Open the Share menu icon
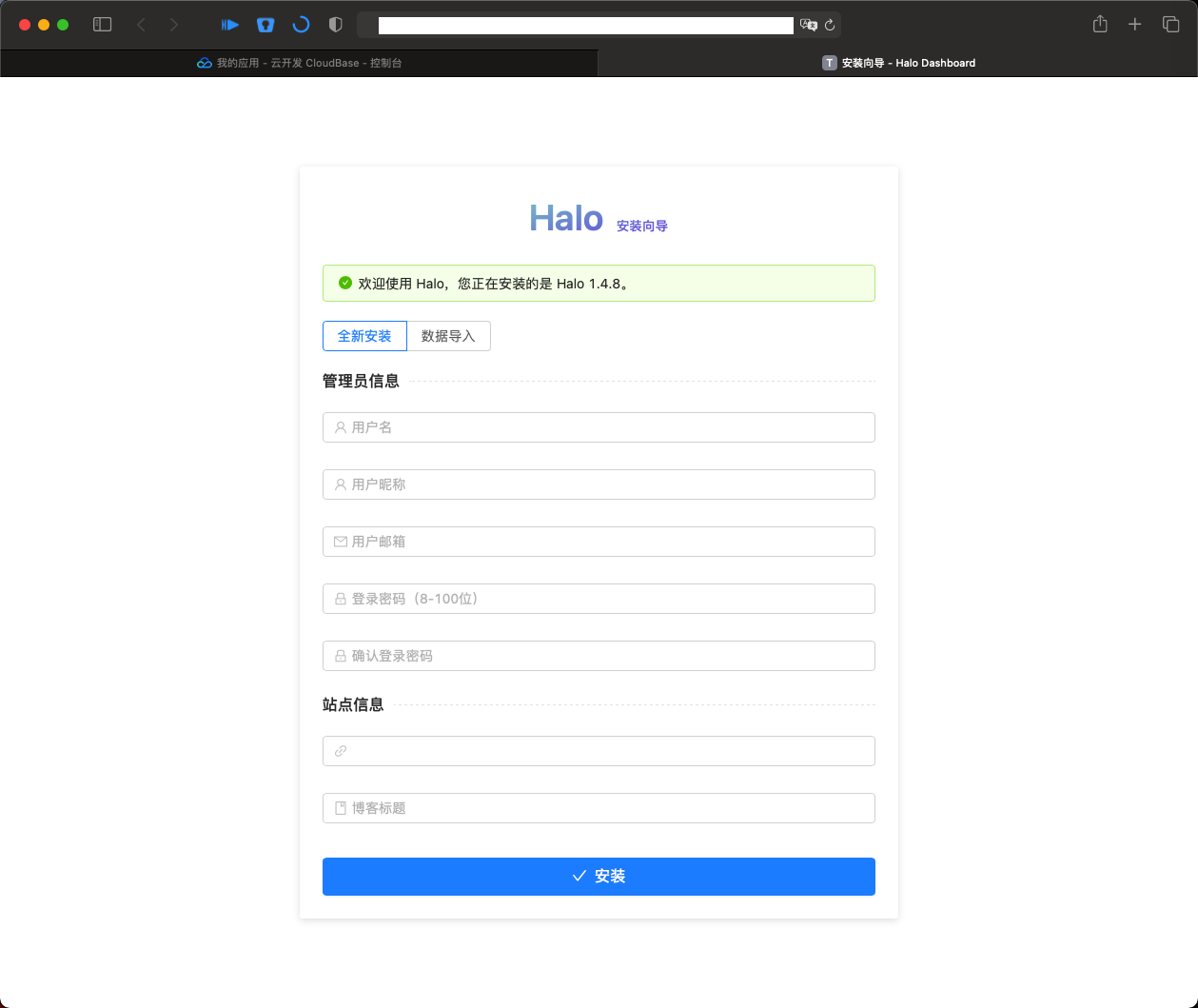Screen dimensions: 1198x1008 tap(1099, 25)
